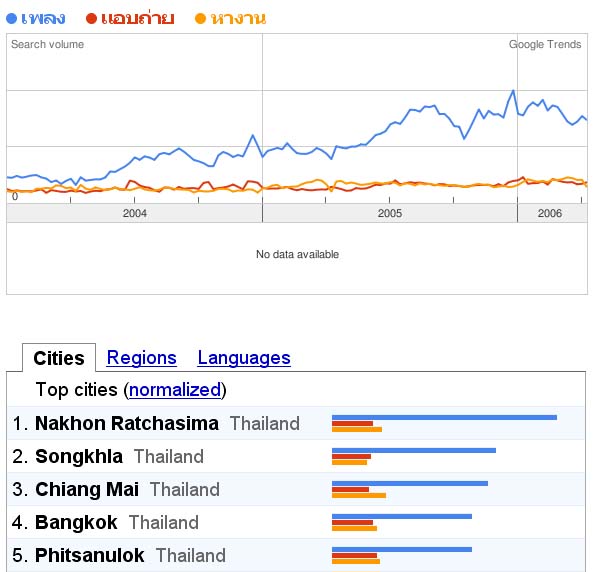
Task: Click the red legend dot for แอบถ่าย
Action: tap(91, 18)
